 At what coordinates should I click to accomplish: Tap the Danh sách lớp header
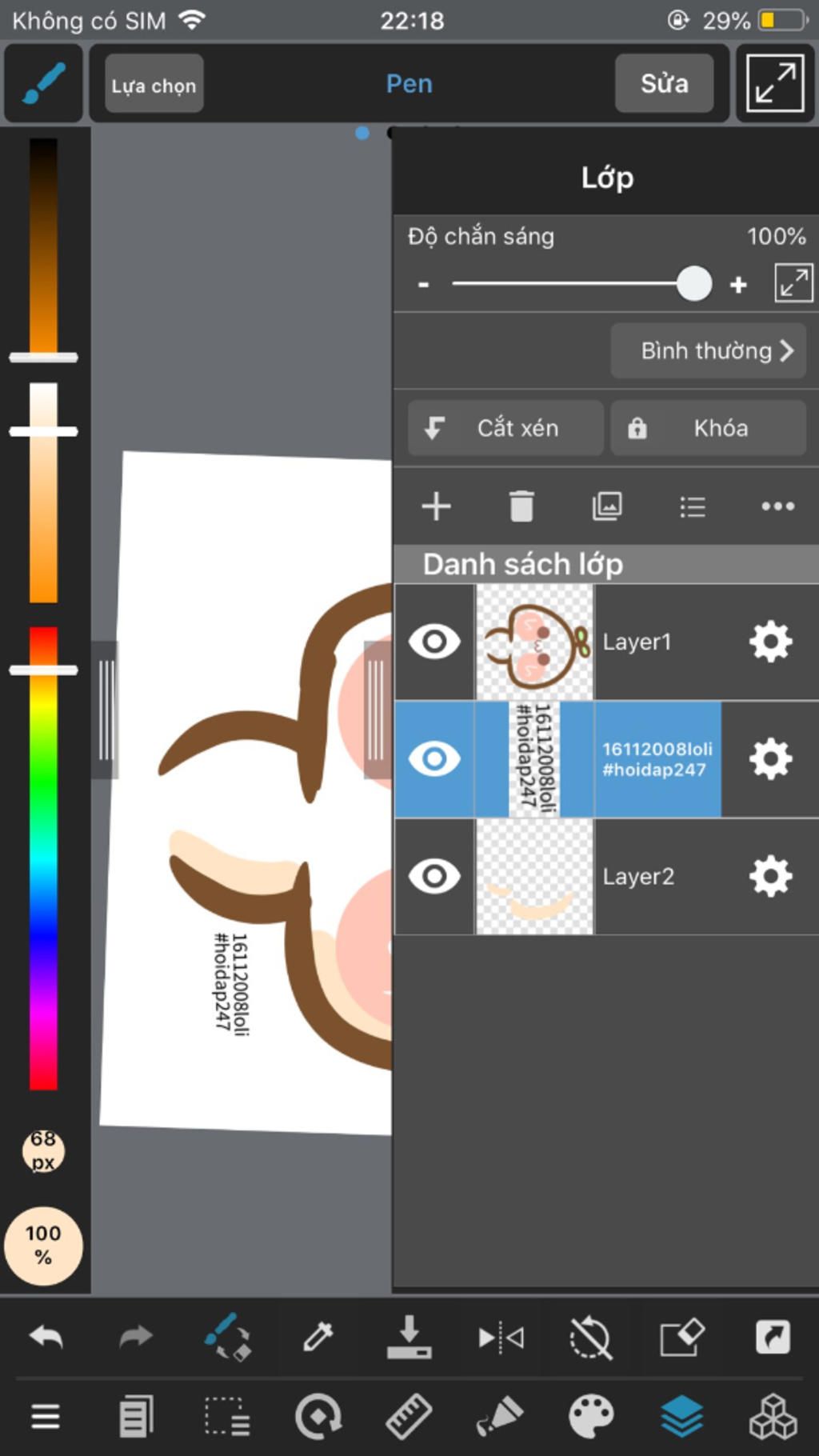tap(606, 564)
